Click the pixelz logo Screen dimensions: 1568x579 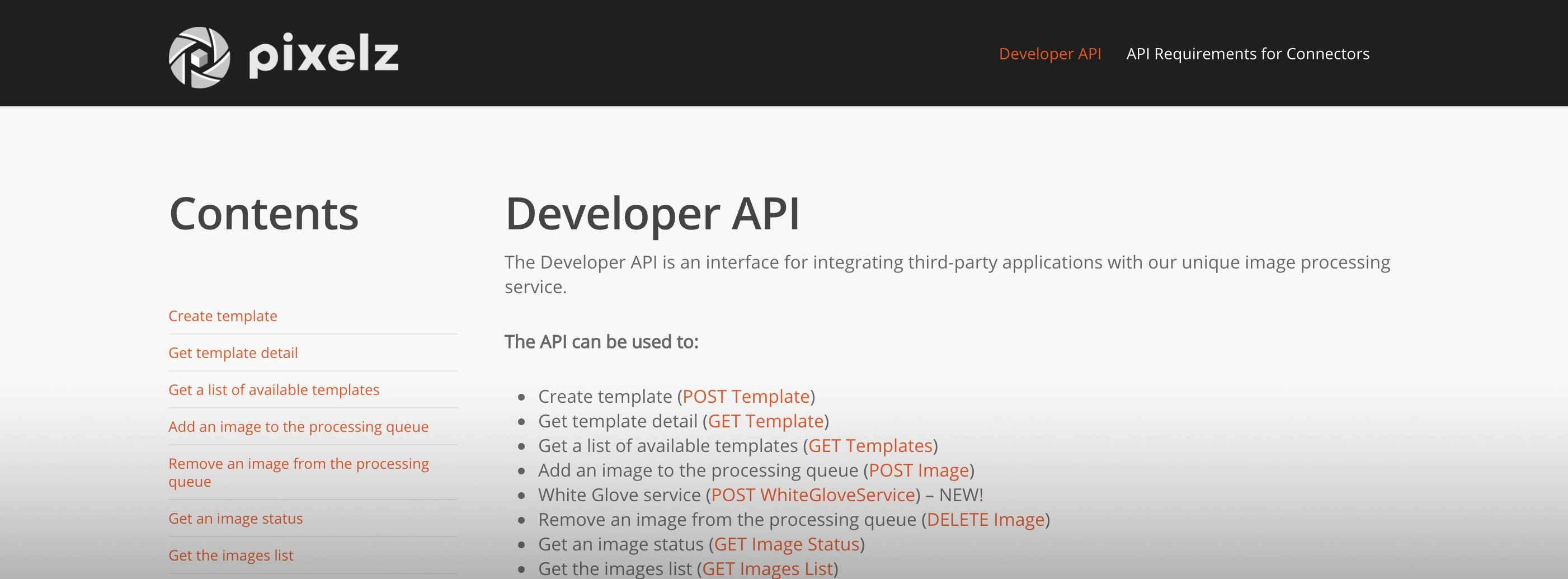click(x=283, y=56)
